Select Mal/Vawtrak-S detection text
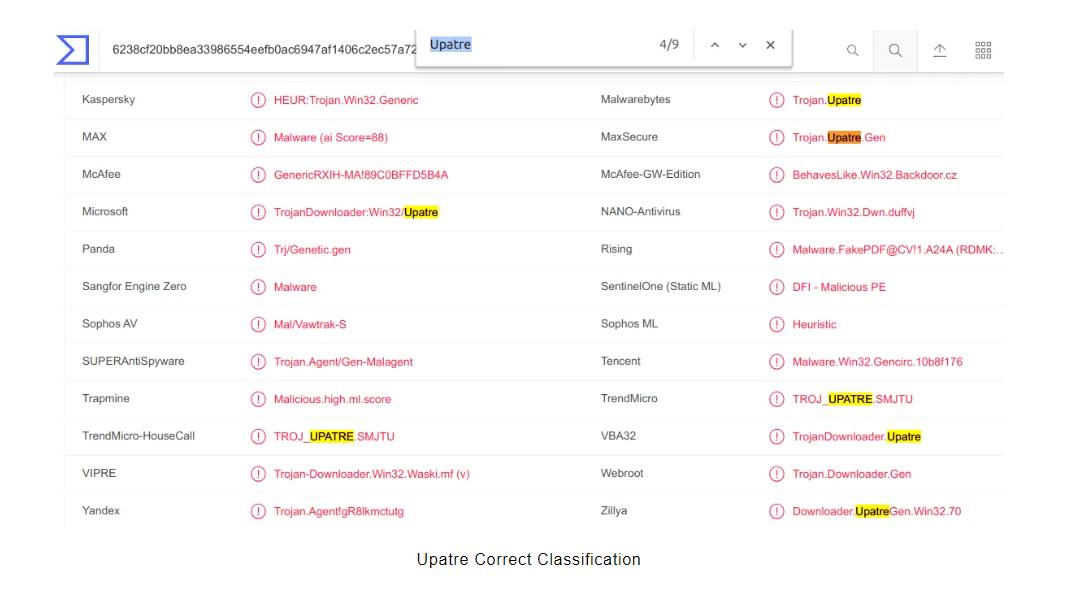 coord(310,324)
